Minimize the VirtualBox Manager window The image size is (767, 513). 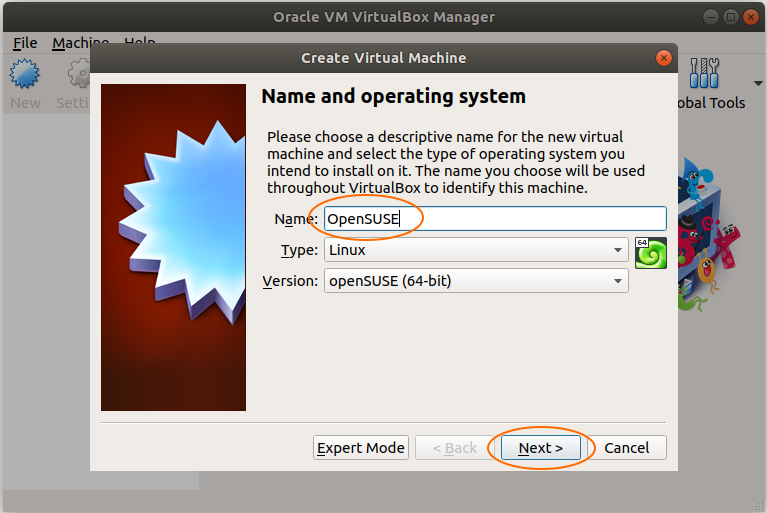click(710, 17)
